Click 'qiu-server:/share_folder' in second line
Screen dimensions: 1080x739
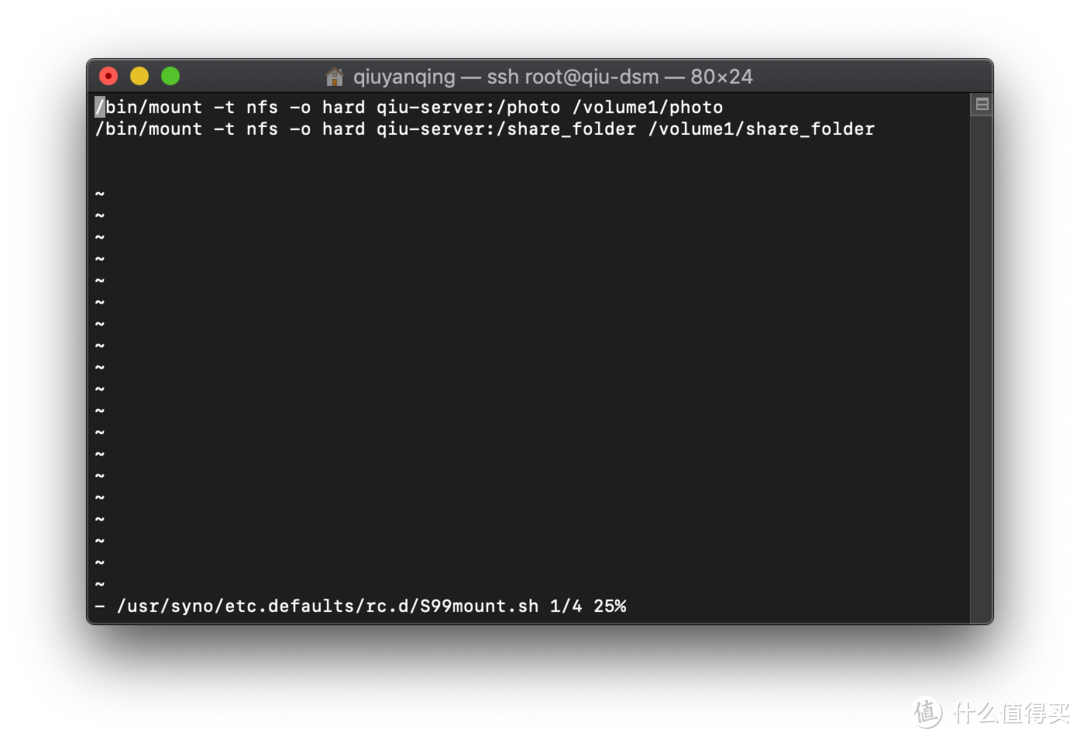point(506,129)
